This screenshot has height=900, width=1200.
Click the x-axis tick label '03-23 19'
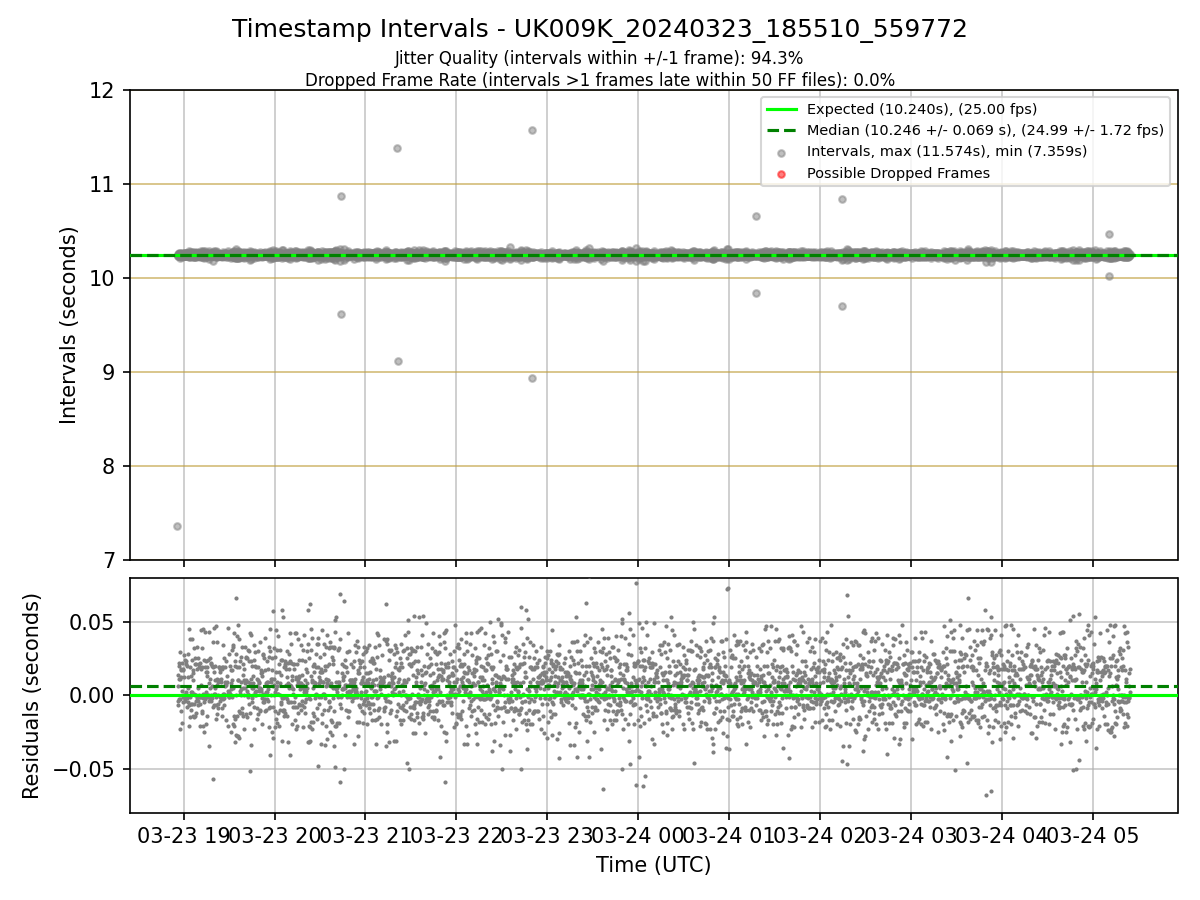coord(183,835)
